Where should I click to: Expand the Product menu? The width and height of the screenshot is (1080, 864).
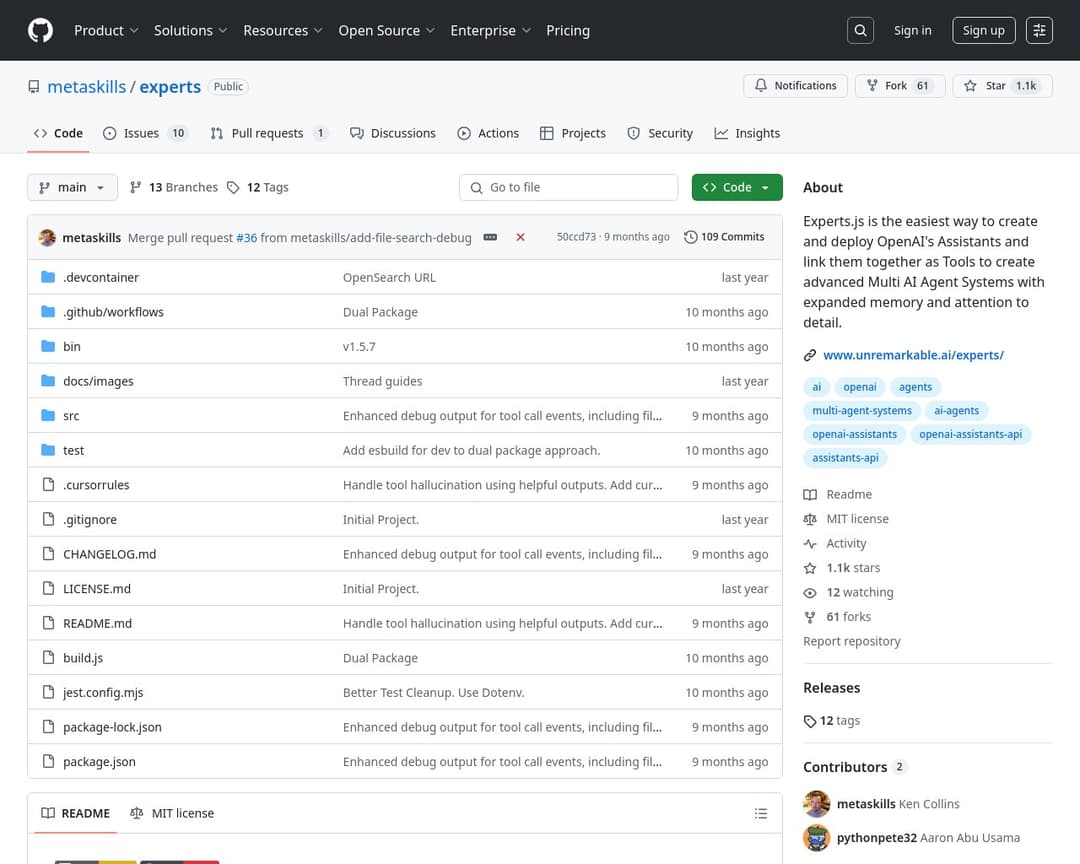point(106,30)
